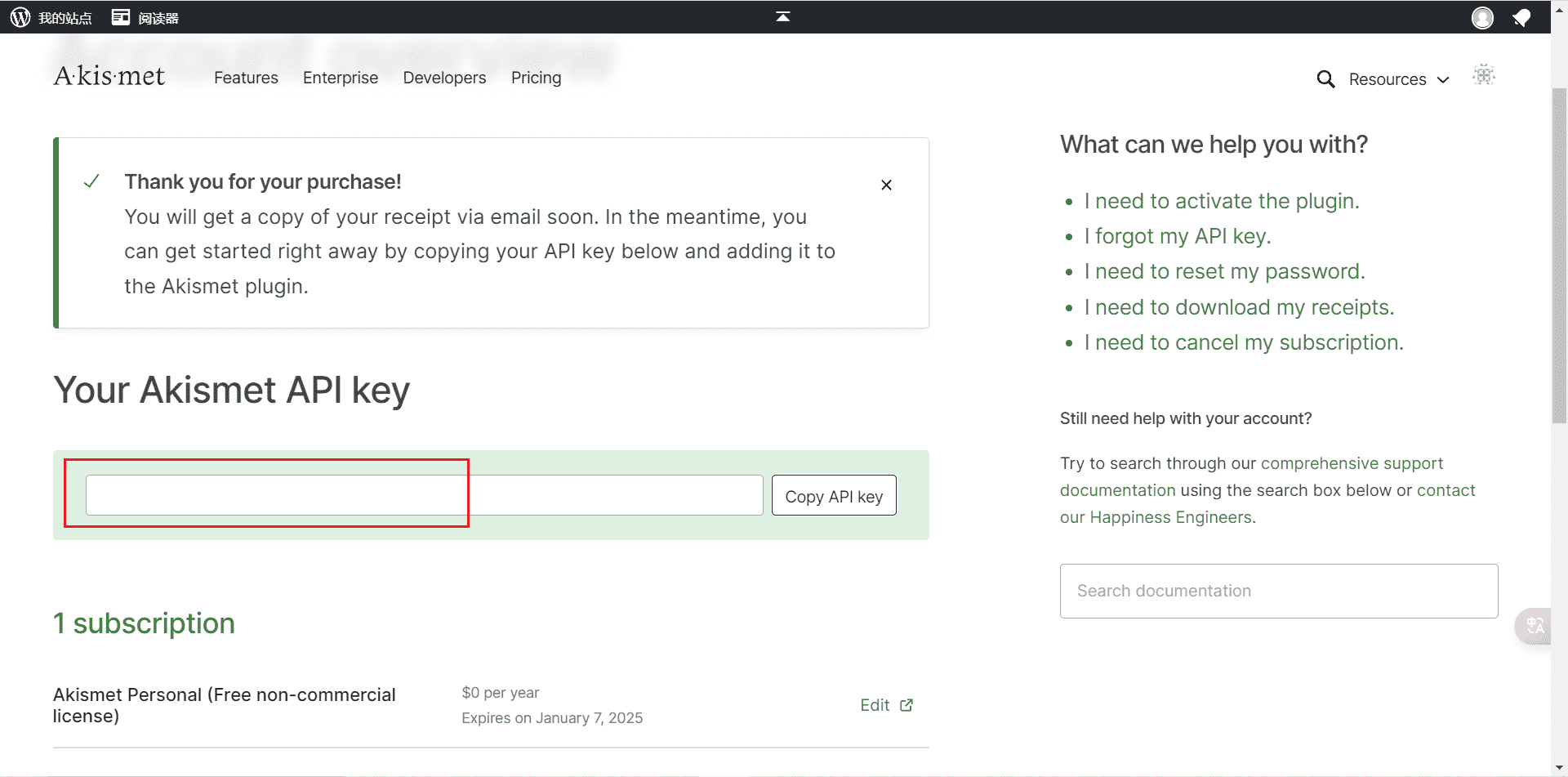Image resolution: width=1568 pixels, height=777 pixels.
Task: Select the API key text field
Action: point(425,495)
